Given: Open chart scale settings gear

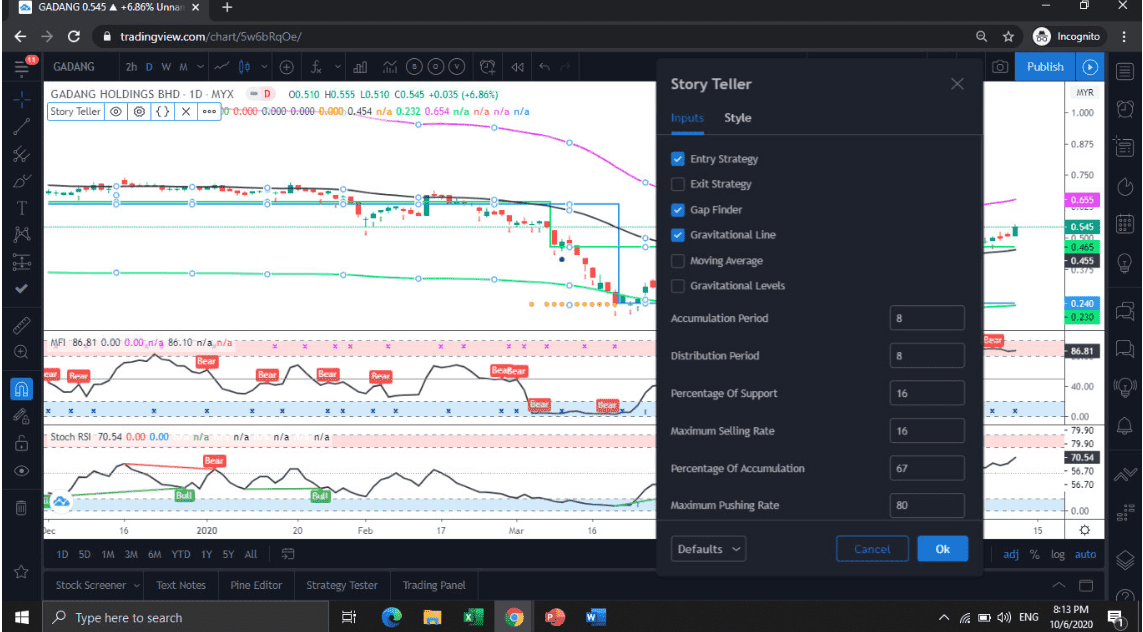Looking at the screenshot, I should tap(1085, 530).
